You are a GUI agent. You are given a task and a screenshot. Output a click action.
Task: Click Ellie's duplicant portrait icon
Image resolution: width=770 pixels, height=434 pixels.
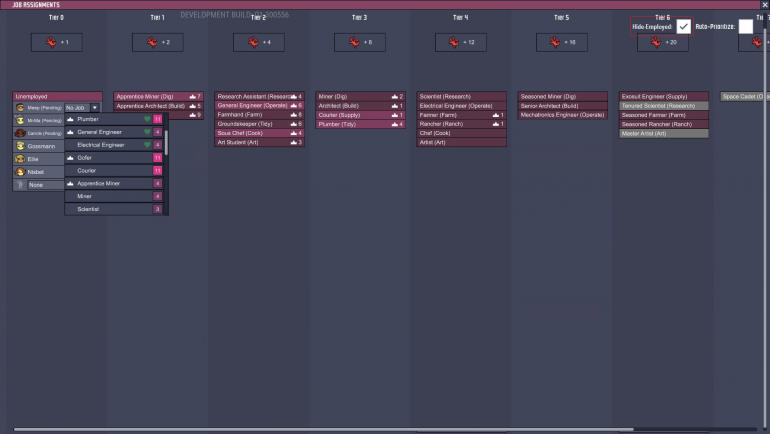pyautogui.click(x=21, y=159)
